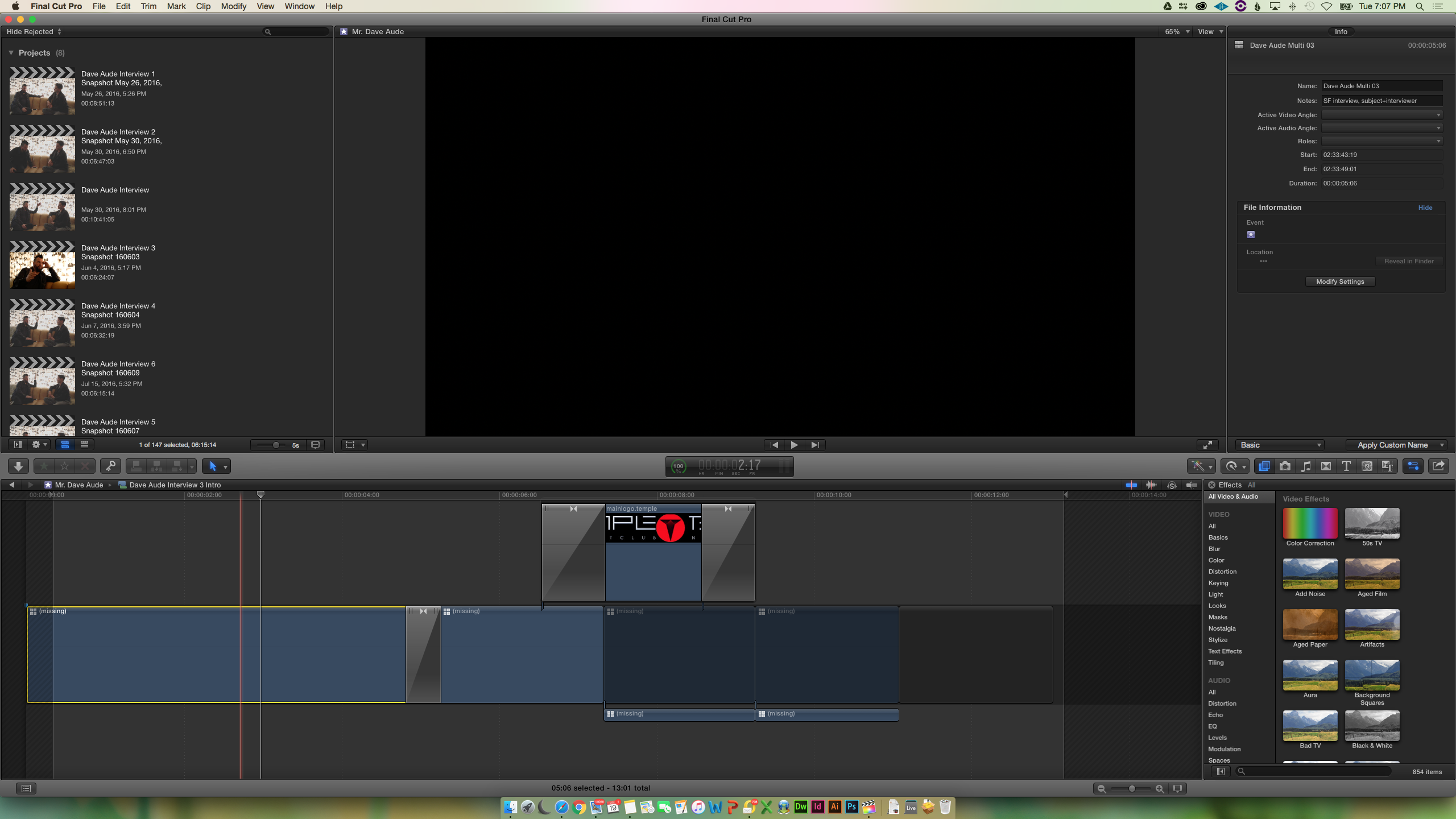Open the Photos browser camera icon
Screen dimensions: 1456x819
pyautogui.click(x=1285, y=466)
